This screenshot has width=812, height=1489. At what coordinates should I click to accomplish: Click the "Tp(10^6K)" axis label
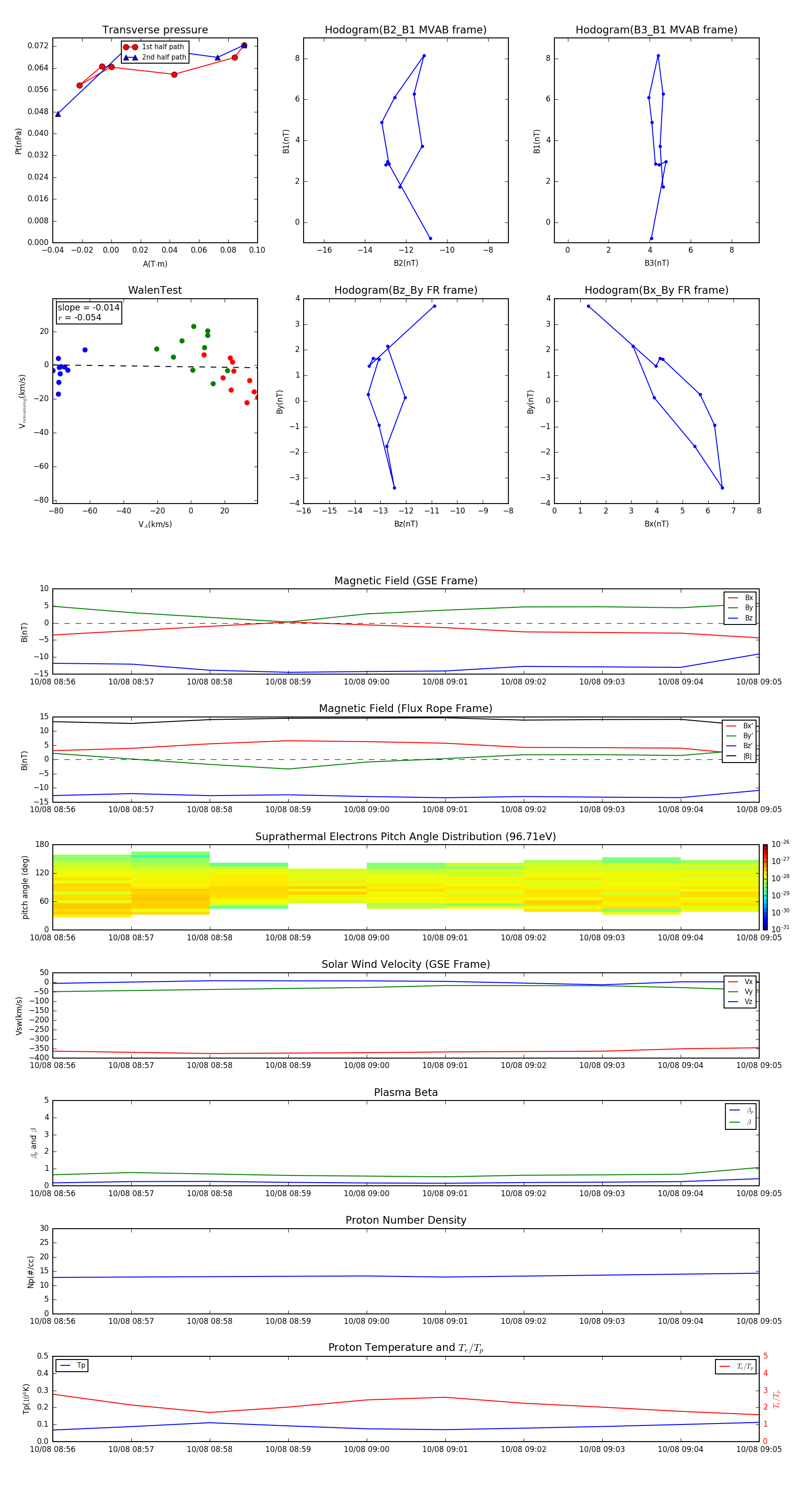pyautogui.click(x=26, y=1399)
